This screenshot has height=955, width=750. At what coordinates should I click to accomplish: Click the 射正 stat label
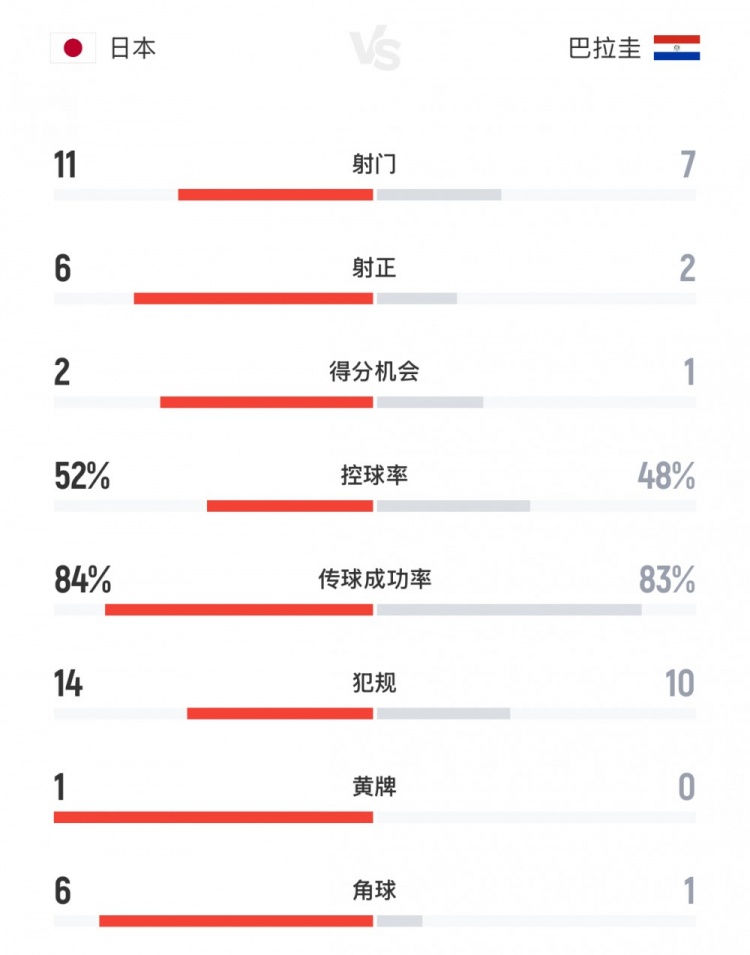(374, 268)
